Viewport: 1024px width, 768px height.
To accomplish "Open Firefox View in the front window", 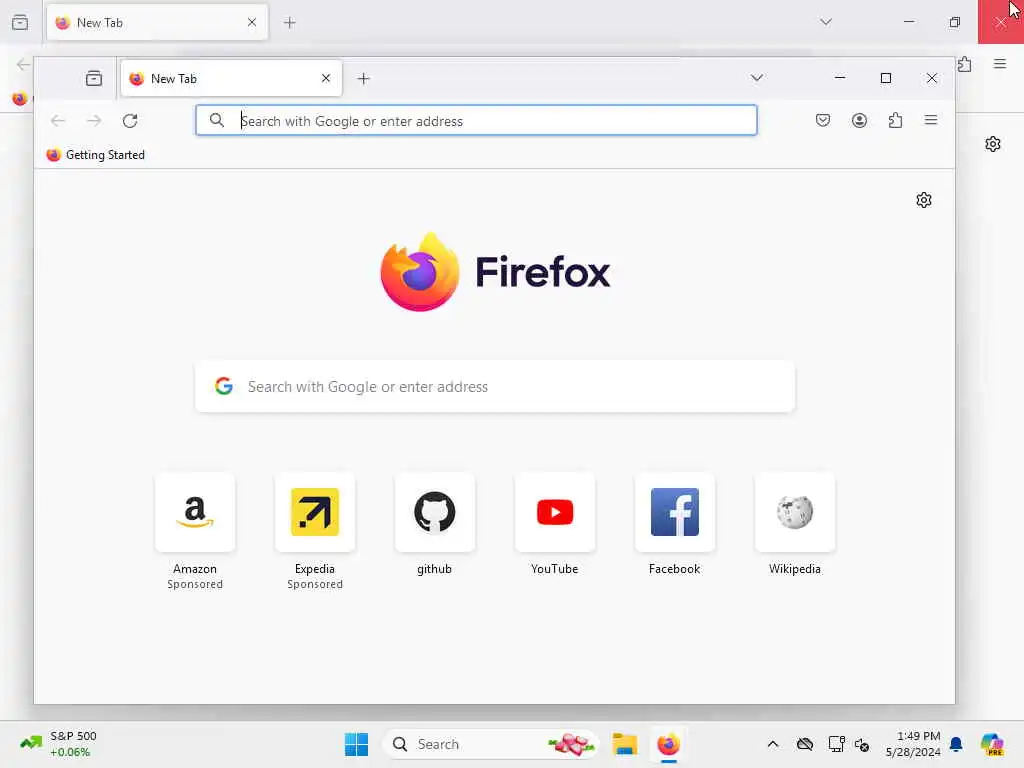I will (x=94, y=78).
